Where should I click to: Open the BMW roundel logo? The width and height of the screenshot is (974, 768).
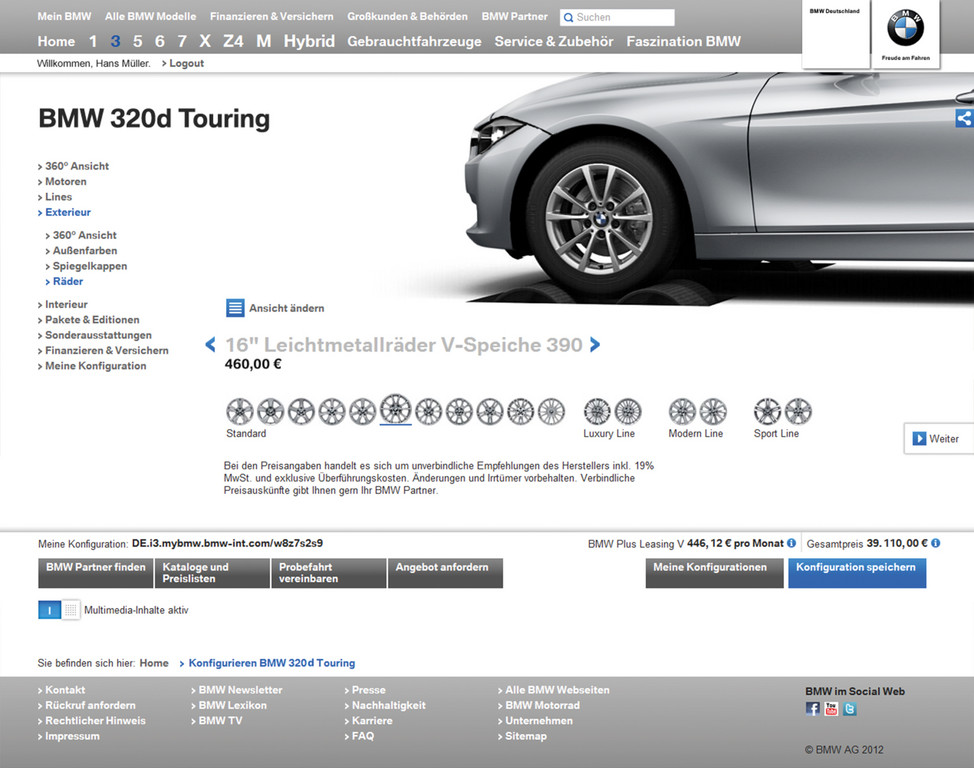[905, 28]
